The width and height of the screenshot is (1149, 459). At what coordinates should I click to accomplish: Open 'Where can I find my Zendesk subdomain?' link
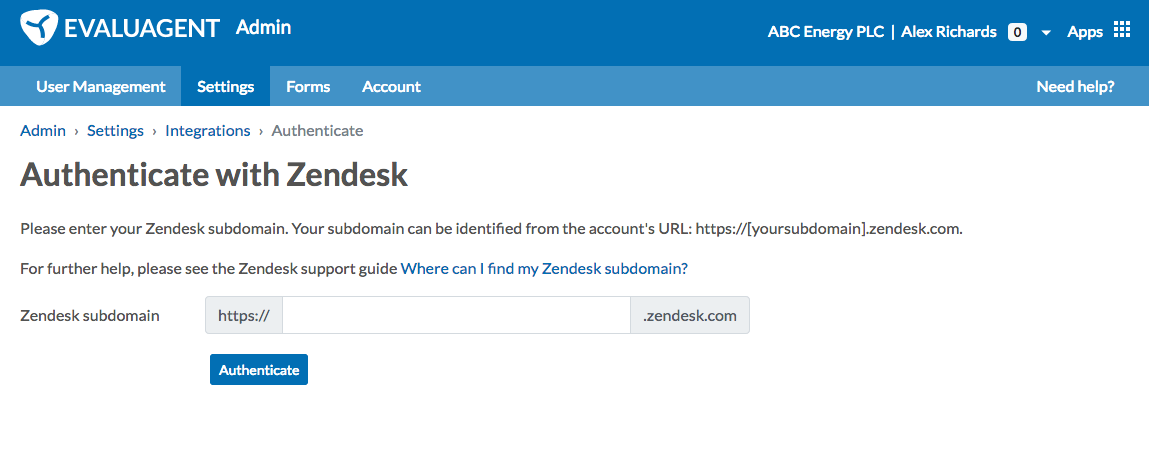544,268
